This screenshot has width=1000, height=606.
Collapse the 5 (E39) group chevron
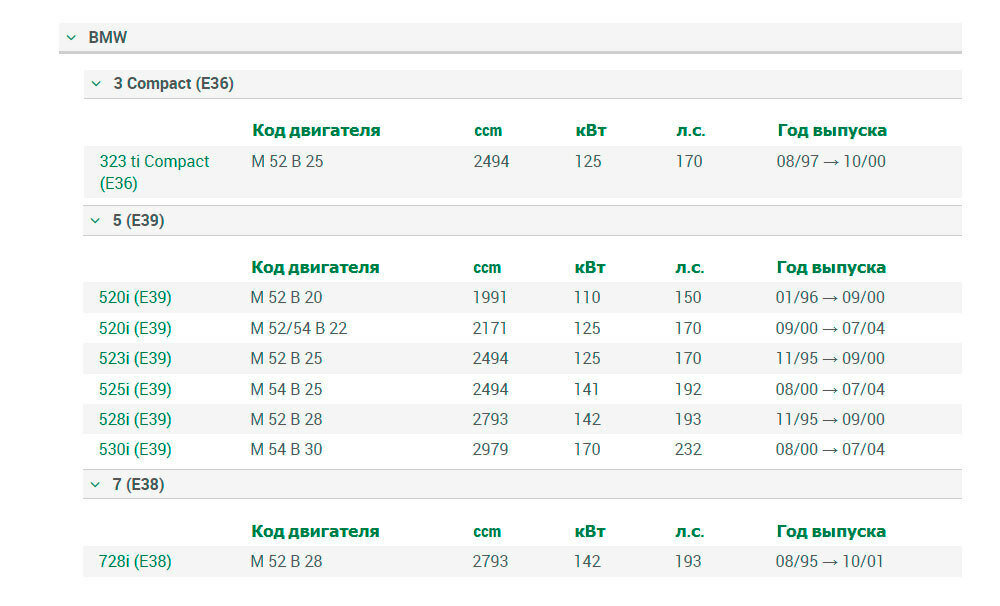click(x=96, y=221)
